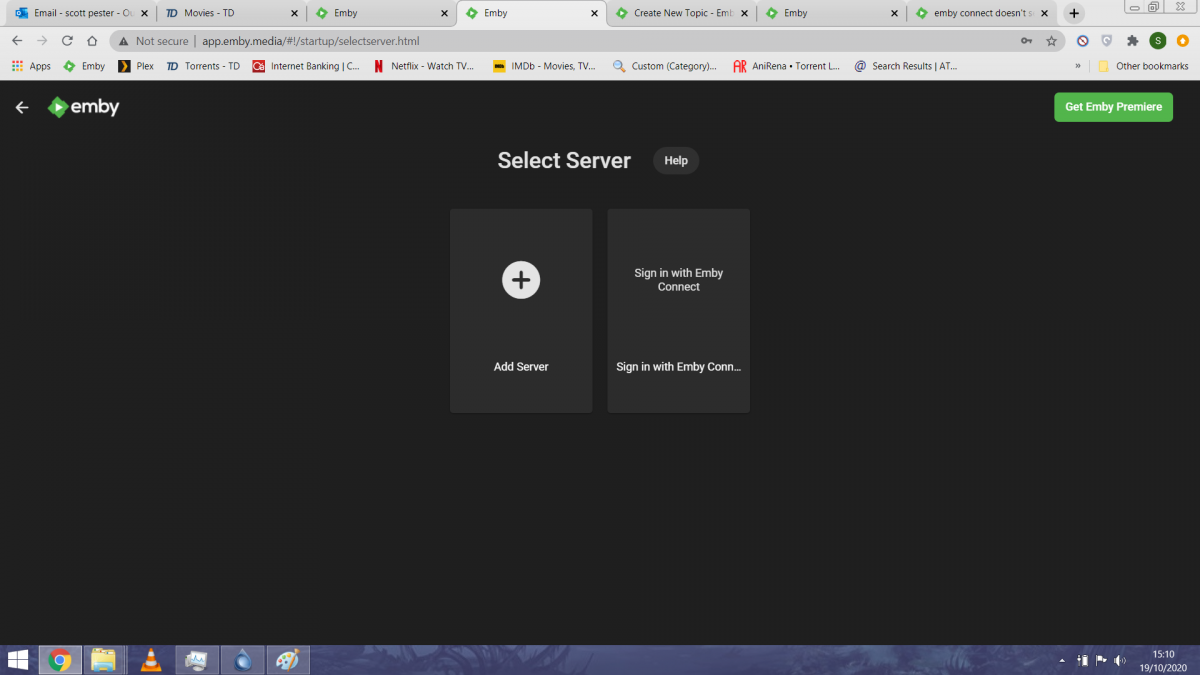Switch to the Create New Topic tab
Viewport: 1200px width, 675px height.
click(x=680, y=13)
